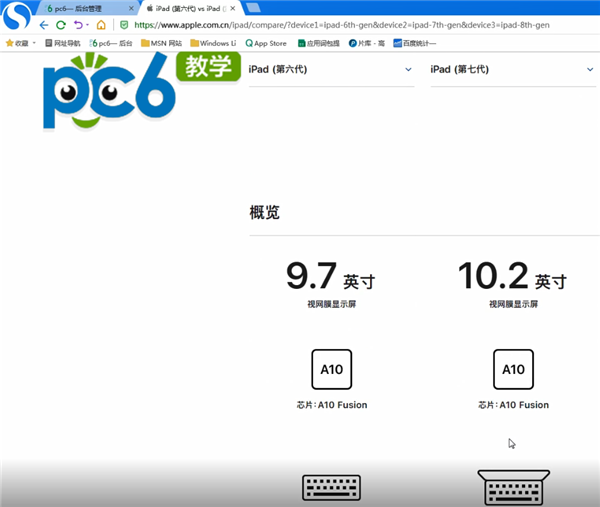Open the pc6— 后台 bookmark
The height and width of the screenshot is (507, 600).
pyautogui.click(x=111, y=43)
